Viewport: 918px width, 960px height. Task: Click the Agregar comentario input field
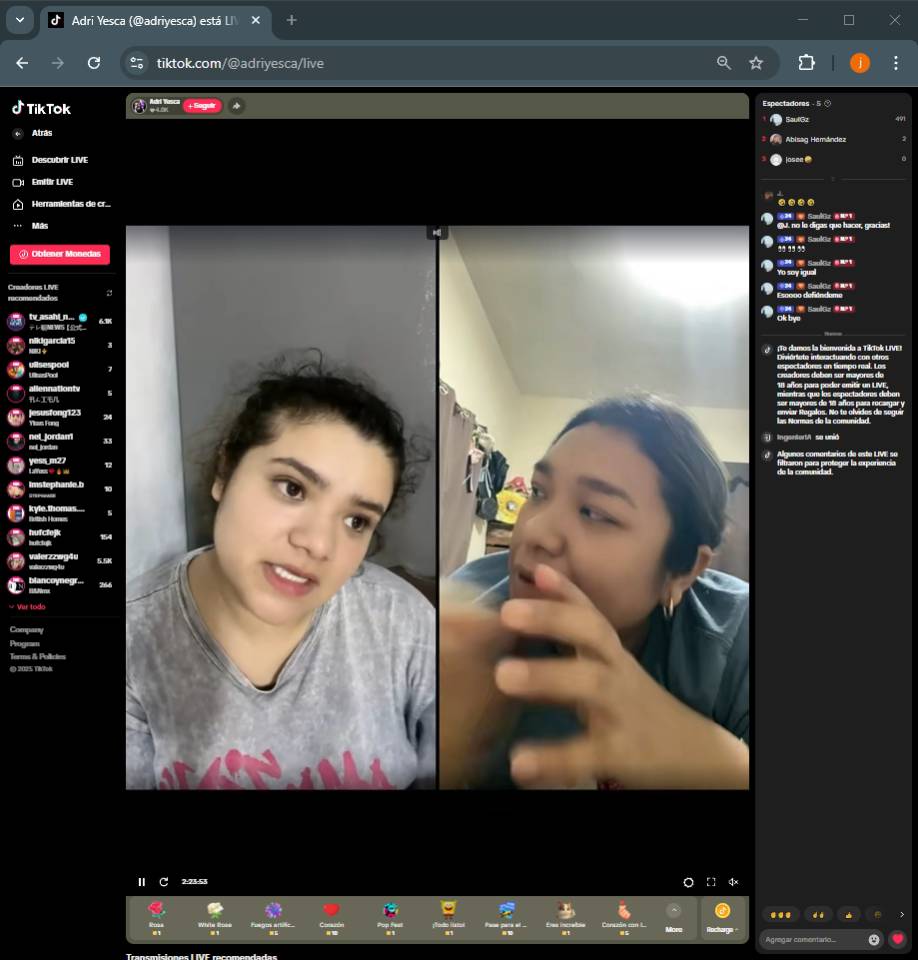[812, 939]
